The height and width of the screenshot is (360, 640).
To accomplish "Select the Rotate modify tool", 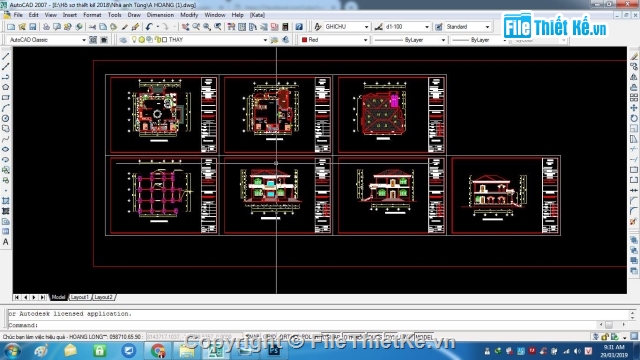I will pos(634,118).
